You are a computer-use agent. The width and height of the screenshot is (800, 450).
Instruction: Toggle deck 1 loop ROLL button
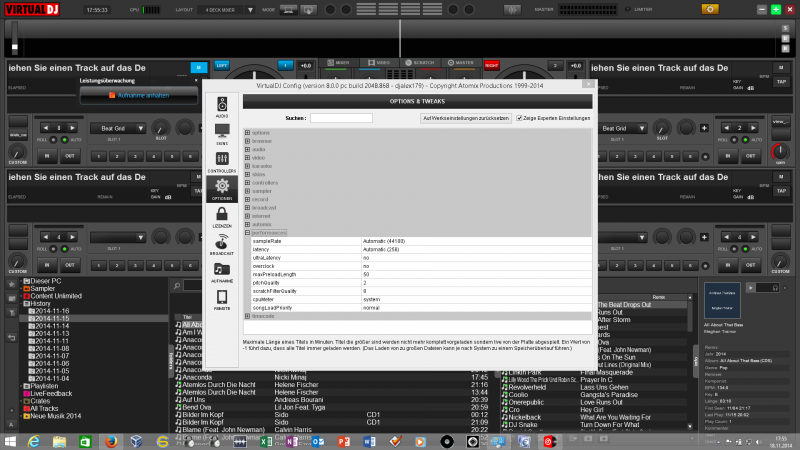(x=53, y=140)
